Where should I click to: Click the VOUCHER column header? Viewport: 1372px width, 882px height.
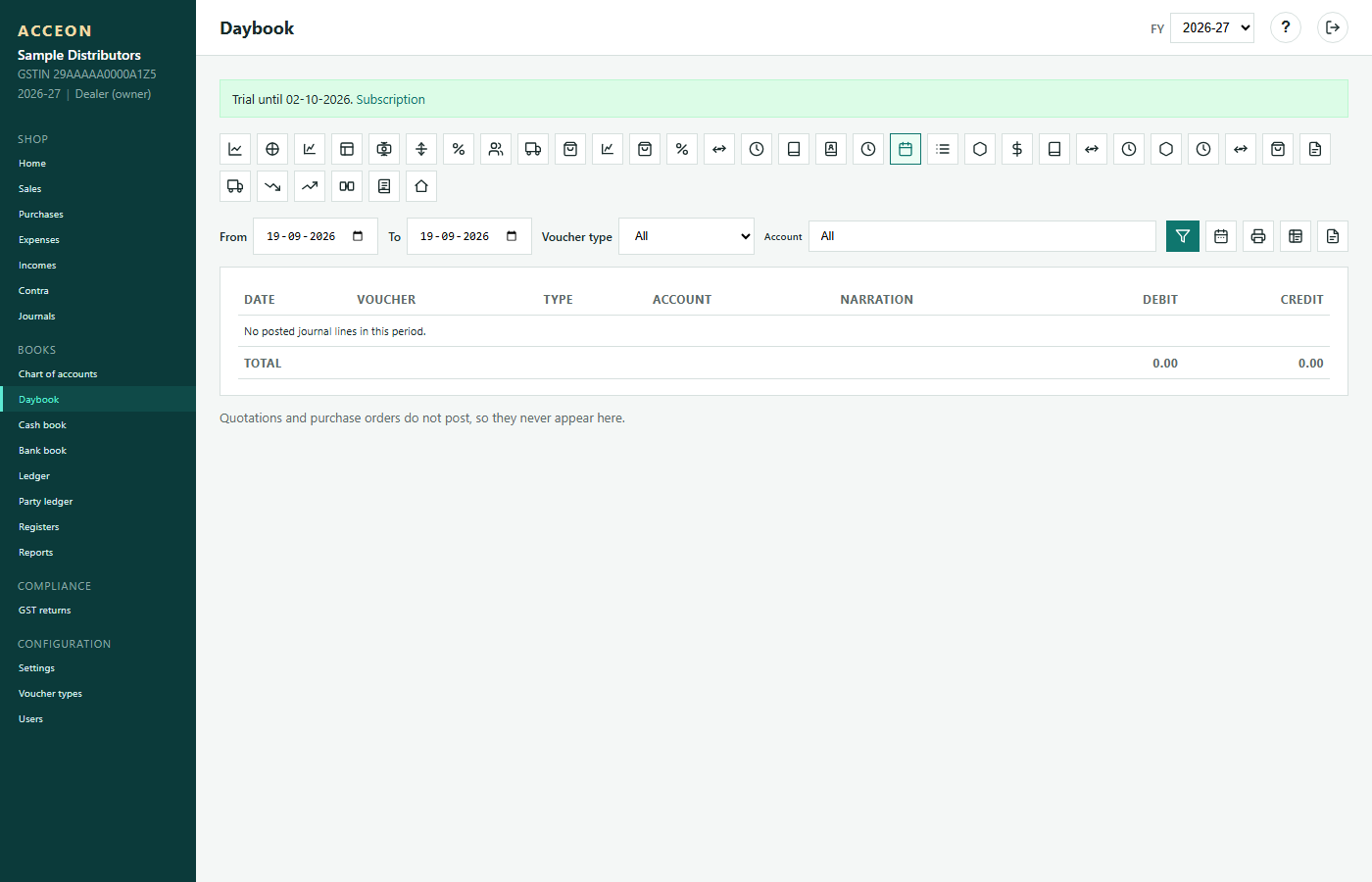click(386, 300)
